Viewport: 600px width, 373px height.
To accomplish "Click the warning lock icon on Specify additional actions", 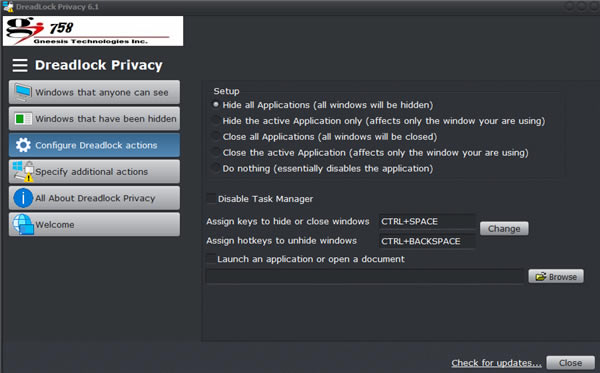I will point(23,171).
